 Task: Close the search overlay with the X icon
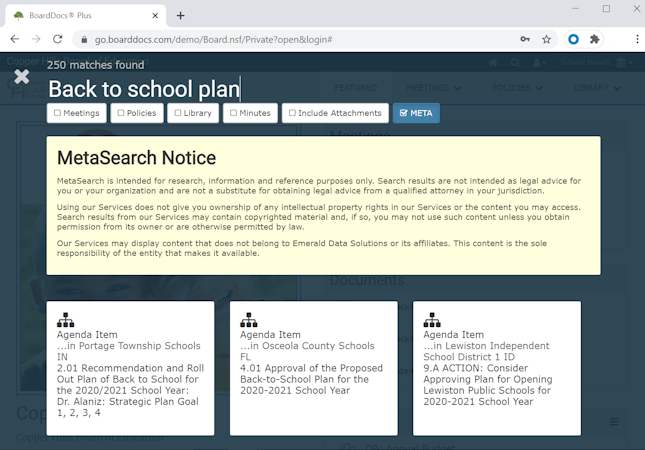21,77
